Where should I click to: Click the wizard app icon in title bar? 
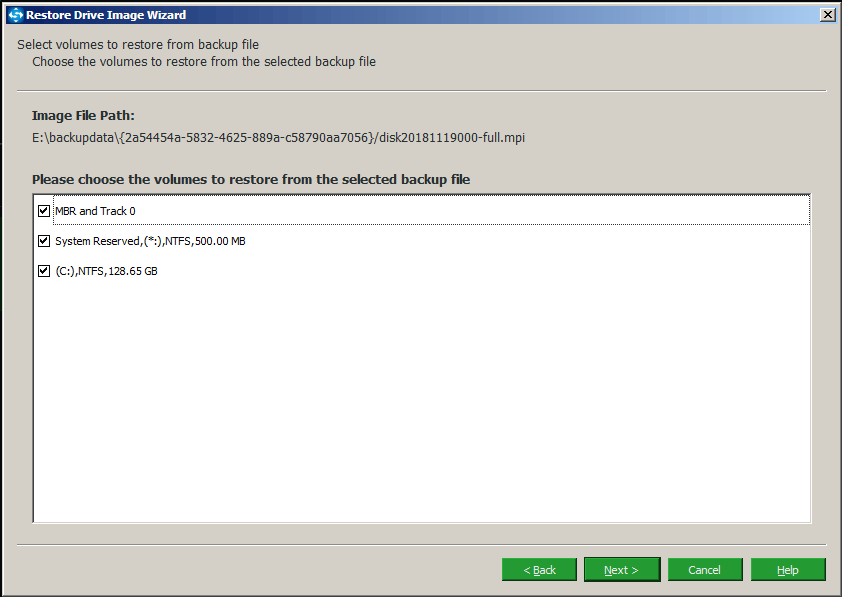15,15
